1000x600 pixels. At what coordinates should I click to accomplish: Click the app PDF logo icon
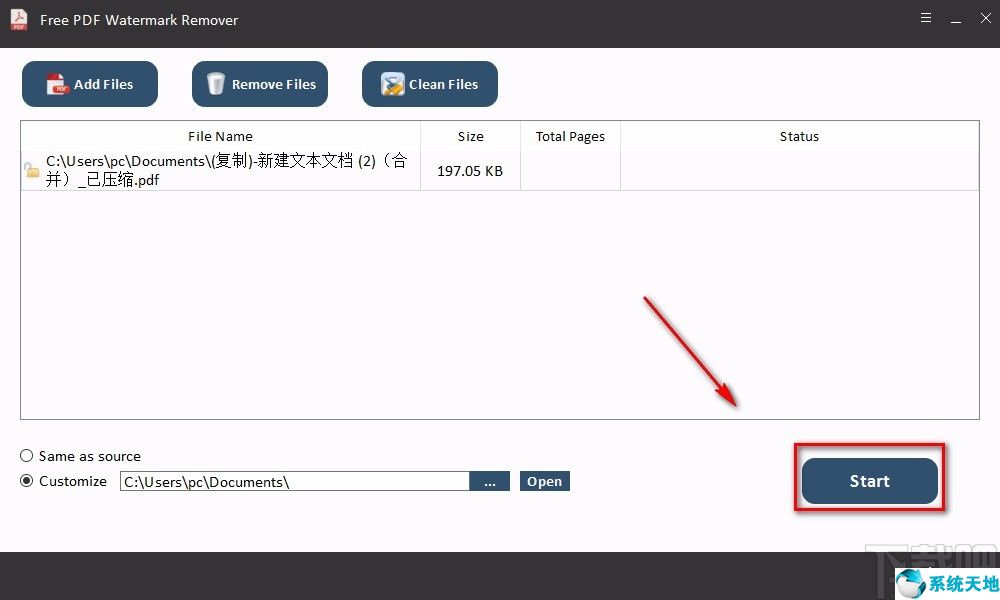(x=19, y=20)
